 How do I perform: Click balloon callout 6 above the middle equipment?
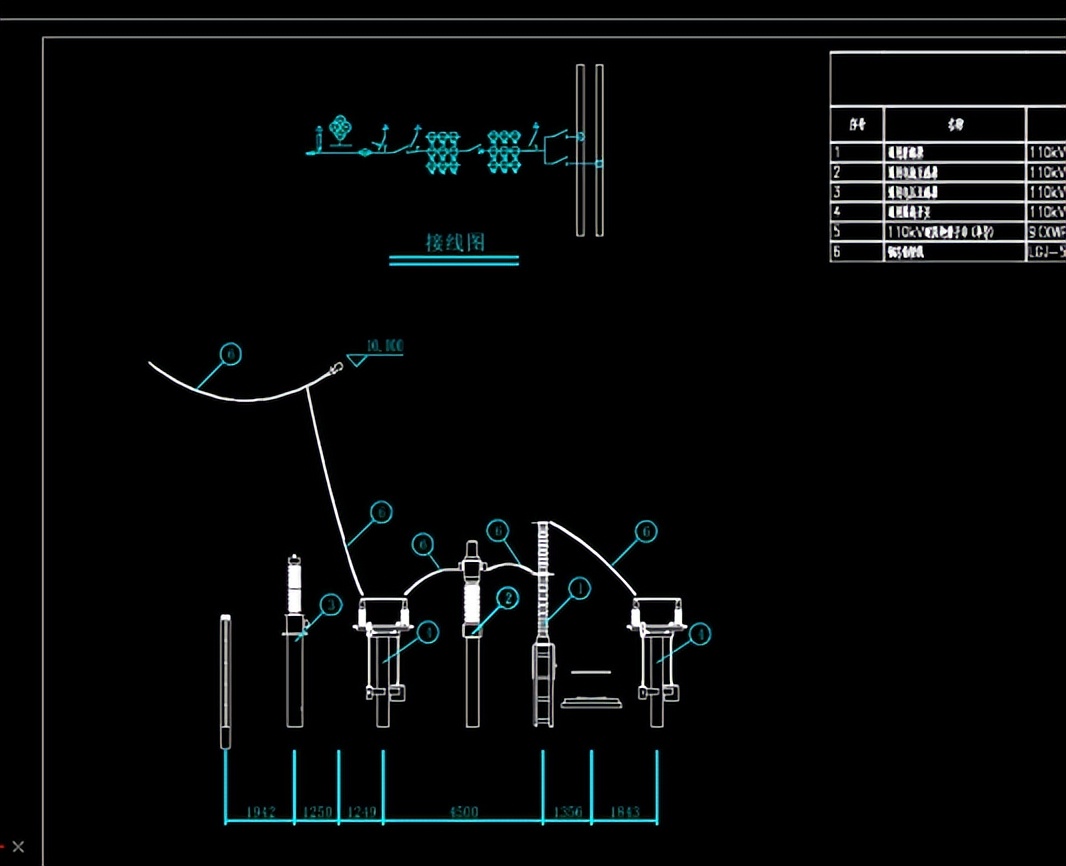(497, 530)
